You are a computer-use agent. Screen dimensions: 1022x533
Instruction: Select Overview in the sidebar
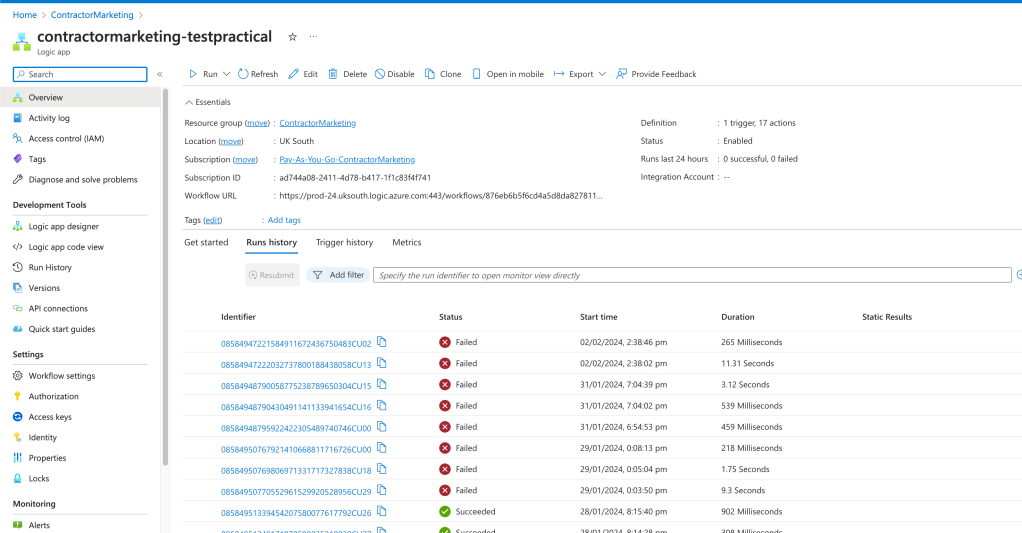coord(80,98)
